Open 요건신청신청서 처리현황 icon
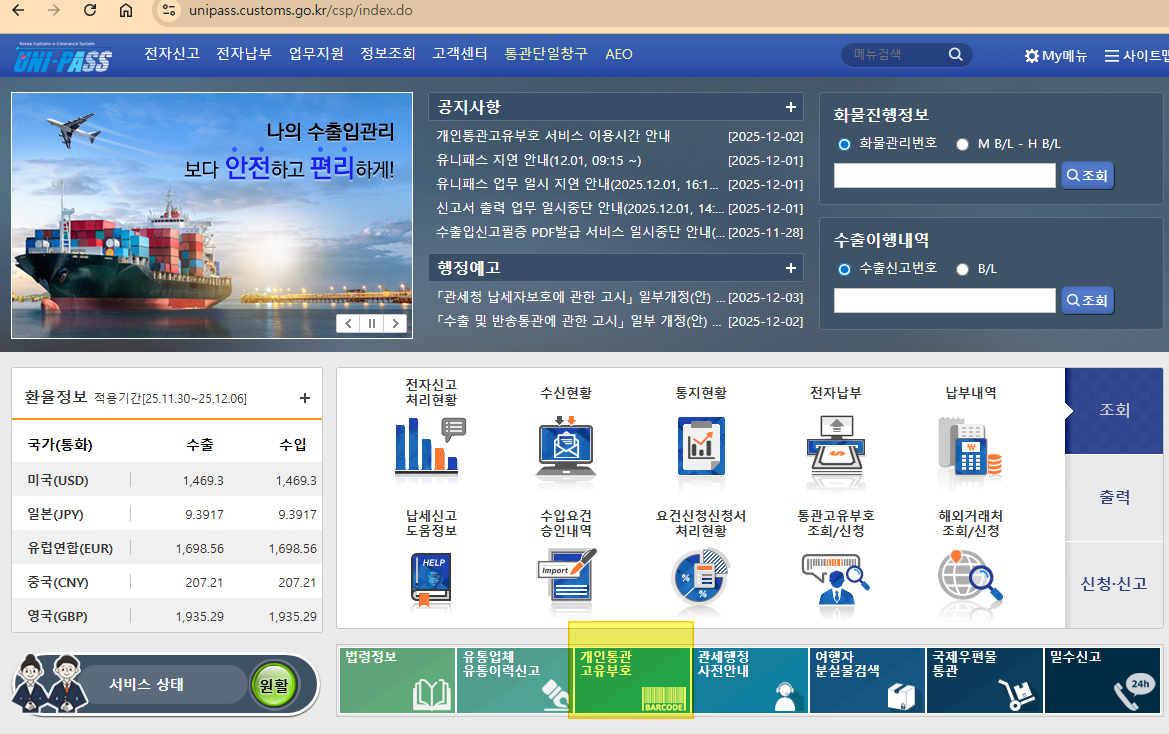The height and width of the screenshot is (734, 1169). point(701,577)
